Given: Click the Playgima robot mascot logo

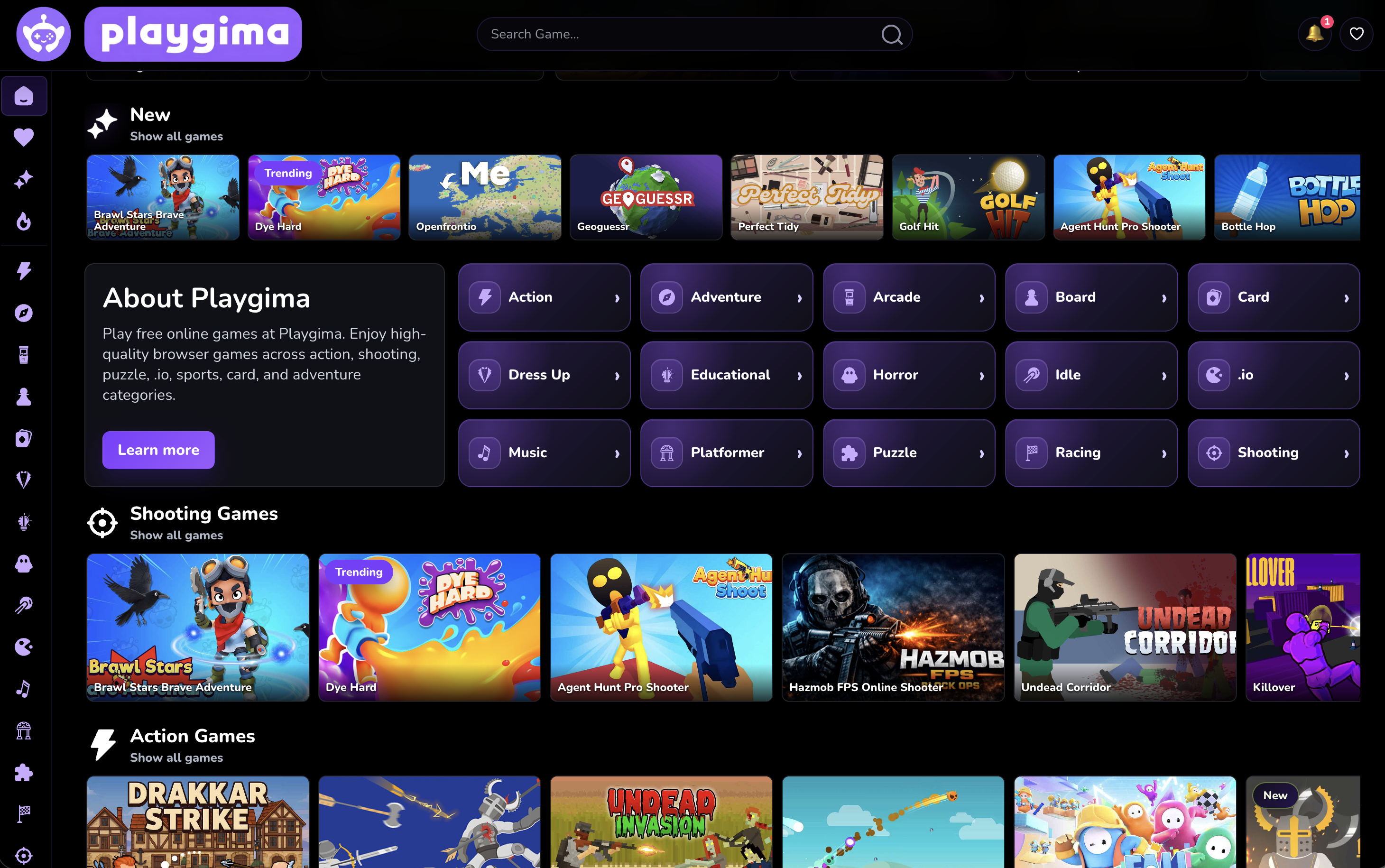Looking at the screenshot, I should tap(44, 34).
